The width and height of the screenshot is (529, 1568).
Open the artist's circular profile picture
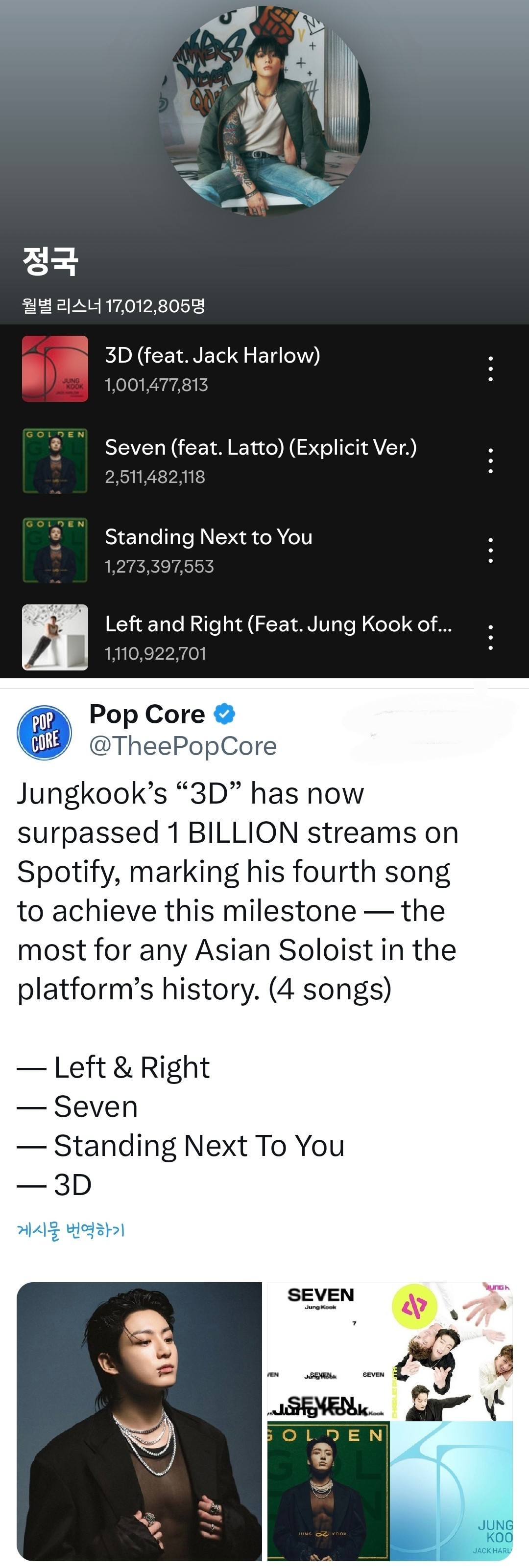pos(264,111)
